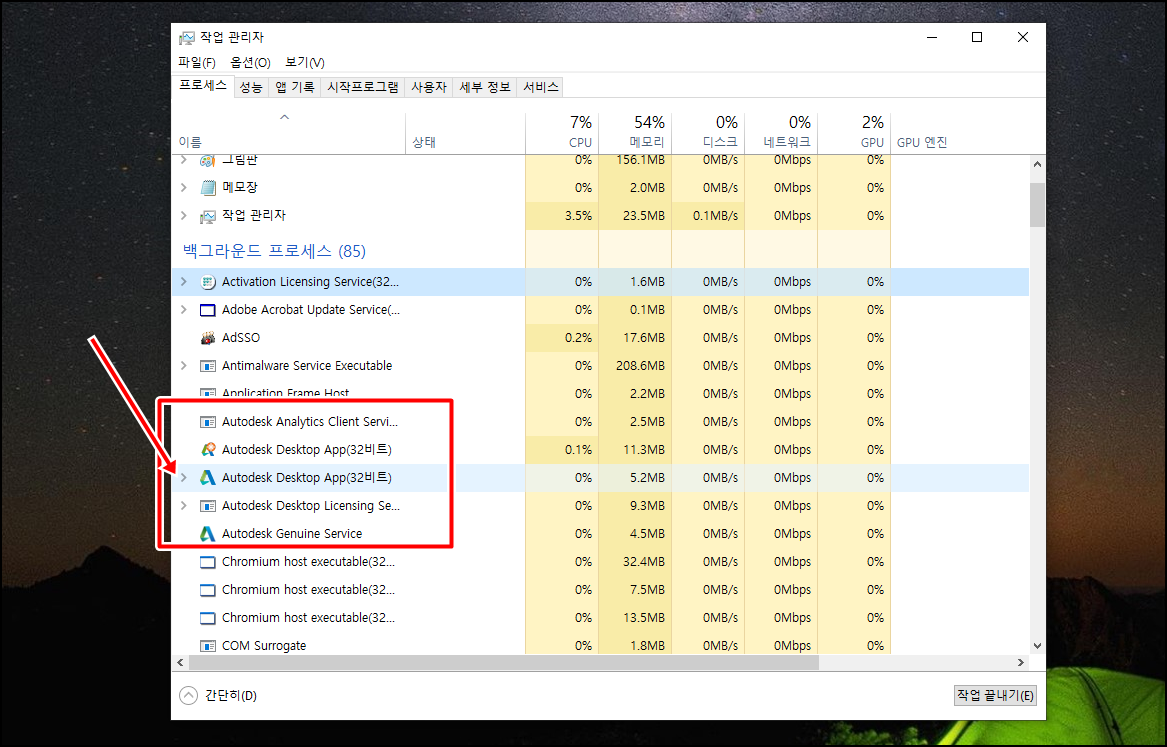Click icon of Chromium host executable using 13.5MB
Image resolution: width=1167 pixels, height=747 pixels.
[208, 618]
